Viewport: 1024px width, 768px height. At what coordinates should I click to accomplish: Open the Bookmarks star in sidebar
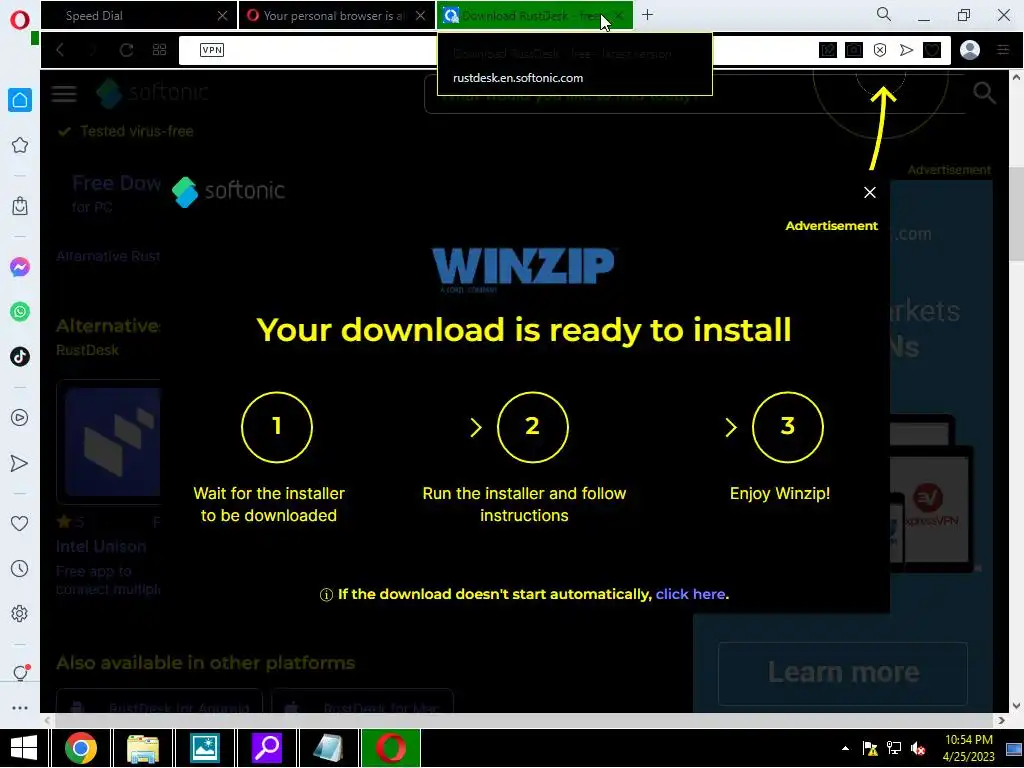20,145
